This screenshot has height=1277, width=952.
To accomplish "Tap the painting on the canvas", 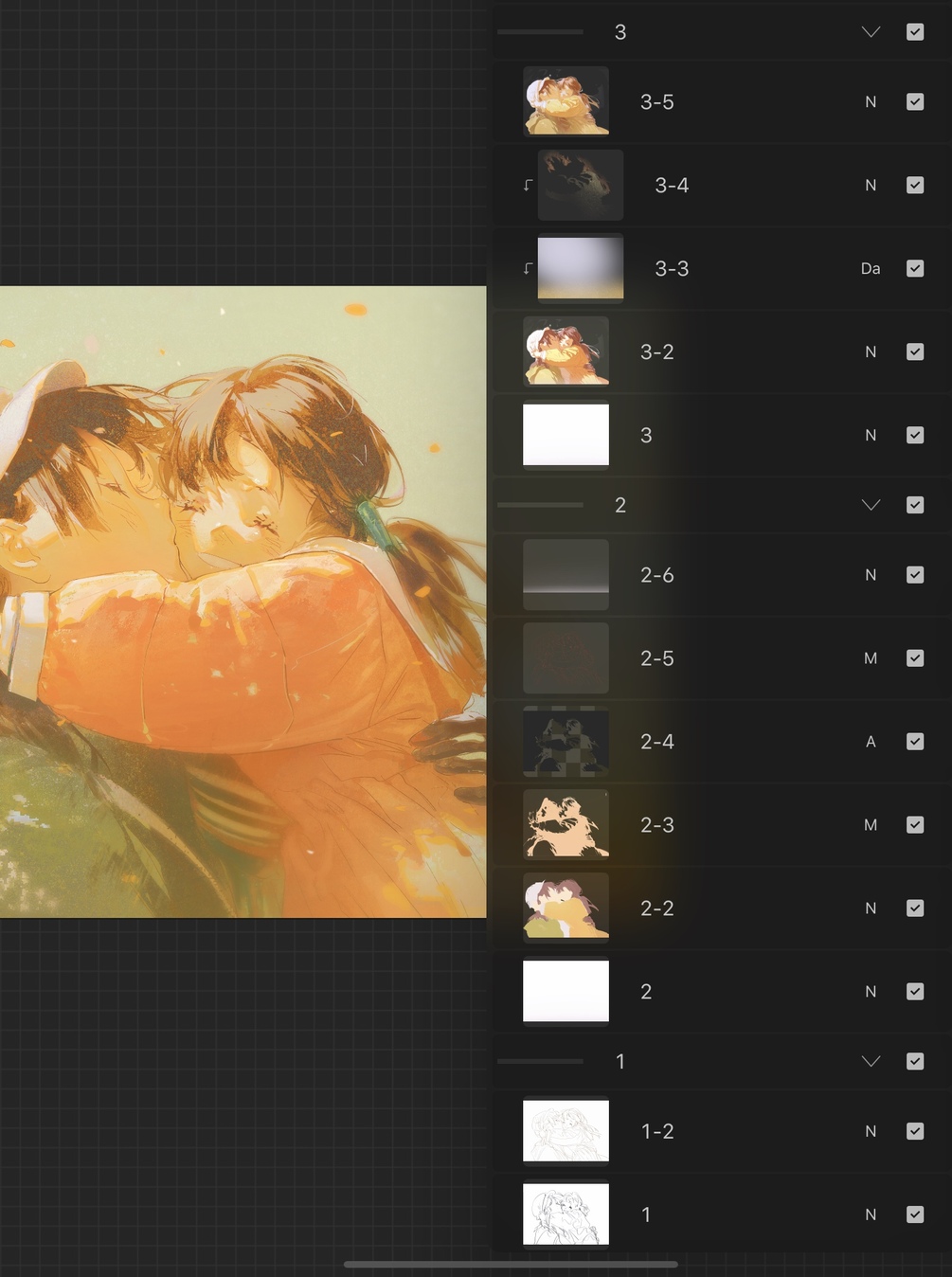I will point(242,602).
